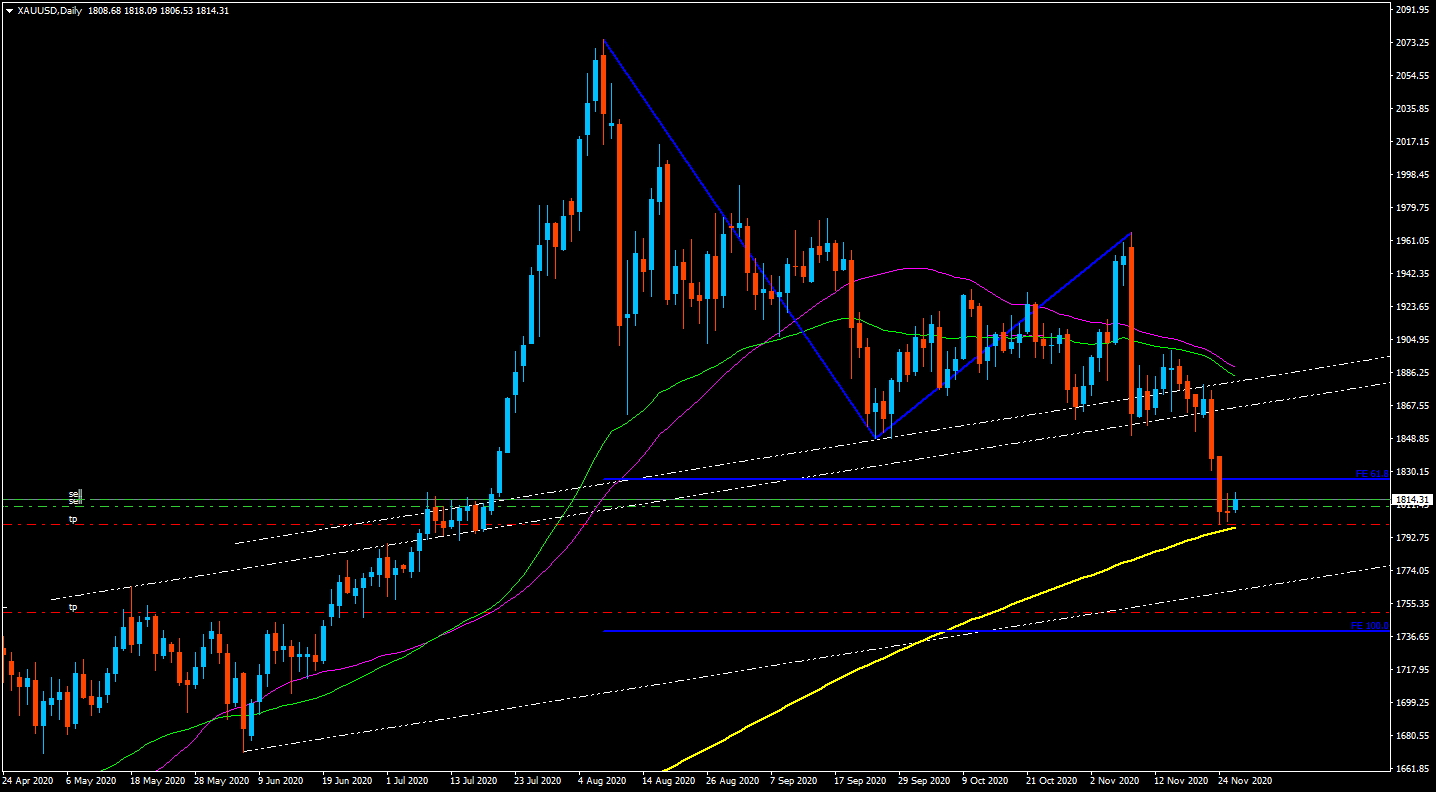This screenshot has height=792, width=1436.
Task: Click the 1848.85 price scale label
Action: point(1410,439)
